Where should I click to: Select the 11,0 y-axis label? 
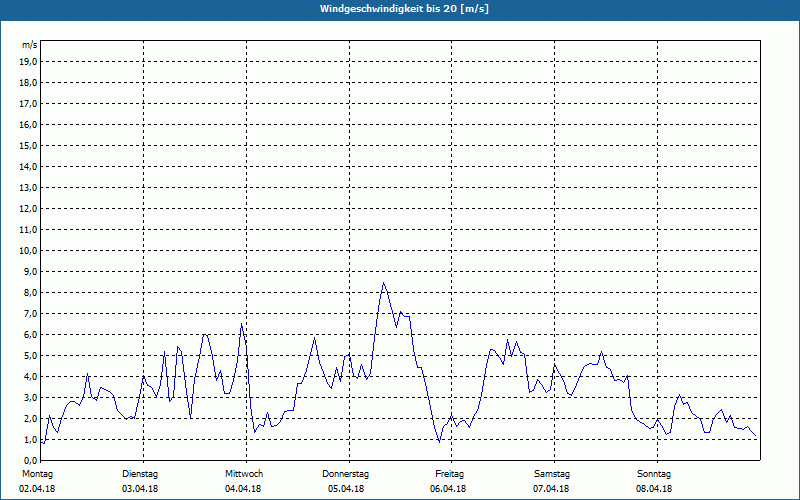coord(29,230)
